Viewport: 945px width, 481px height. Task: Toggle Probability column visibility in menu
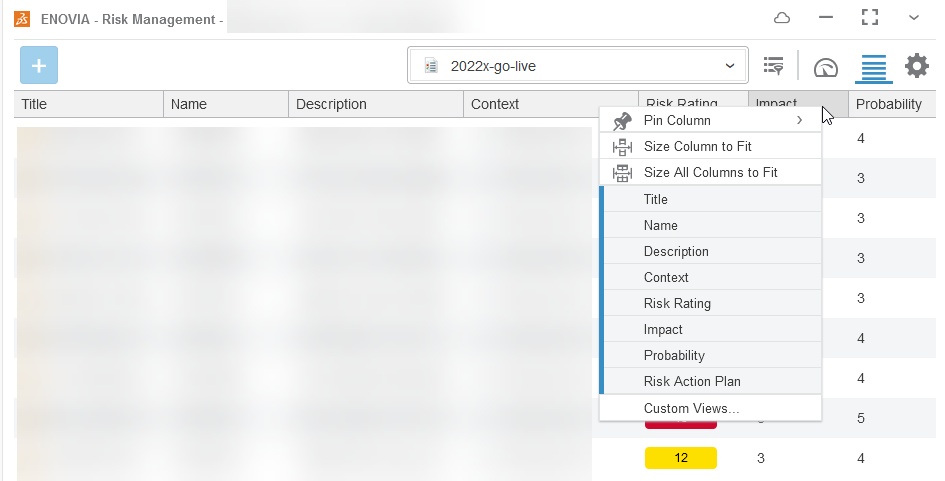pyautogui.click(x=711, y=354)
